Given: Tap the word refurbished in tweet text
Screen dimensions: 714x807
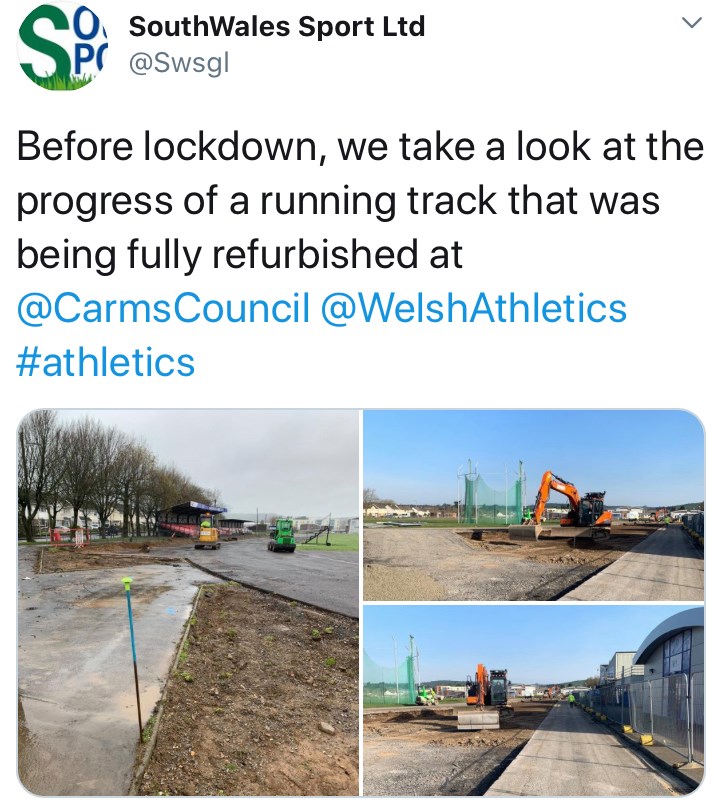Looking at the screenshot, I should tap(315, 254).
